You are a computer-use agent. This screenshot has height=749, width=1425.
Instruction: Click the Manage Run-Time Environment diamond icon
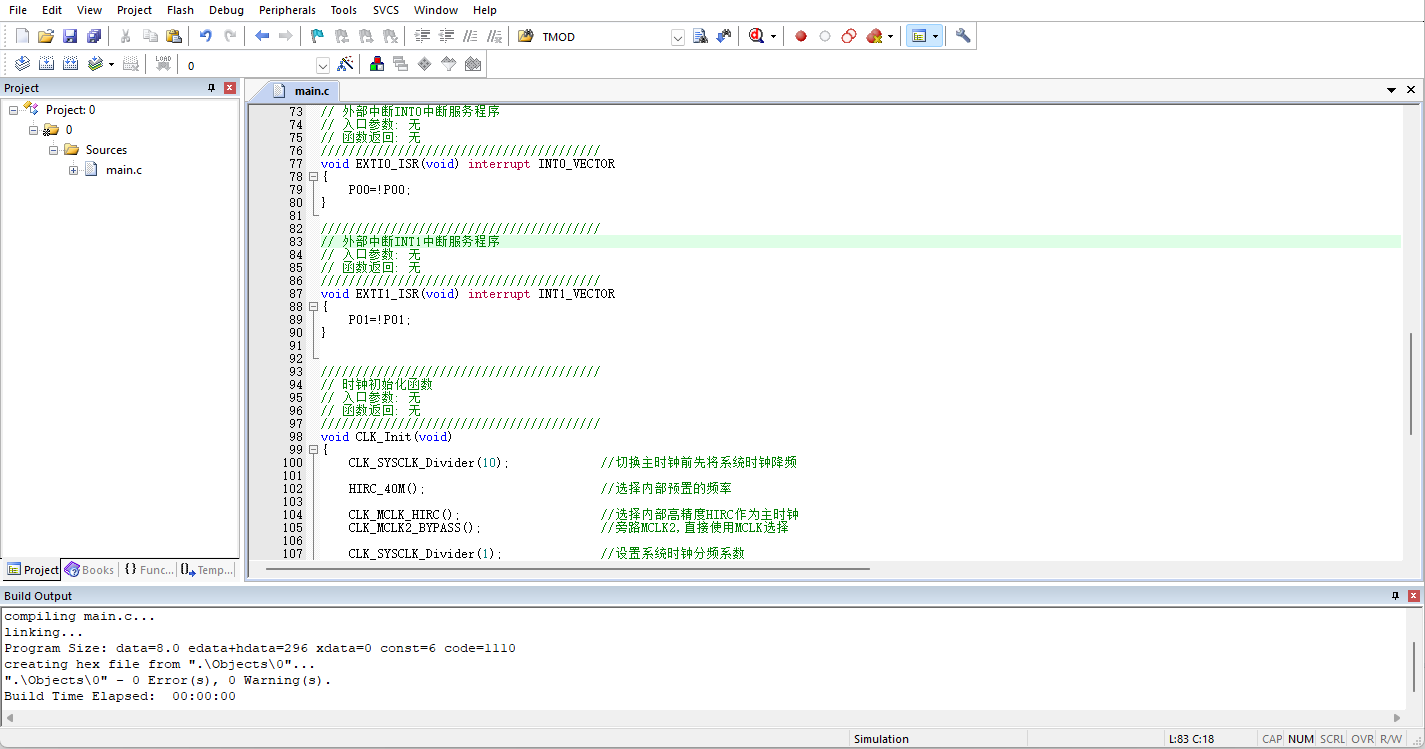[425, 64]
